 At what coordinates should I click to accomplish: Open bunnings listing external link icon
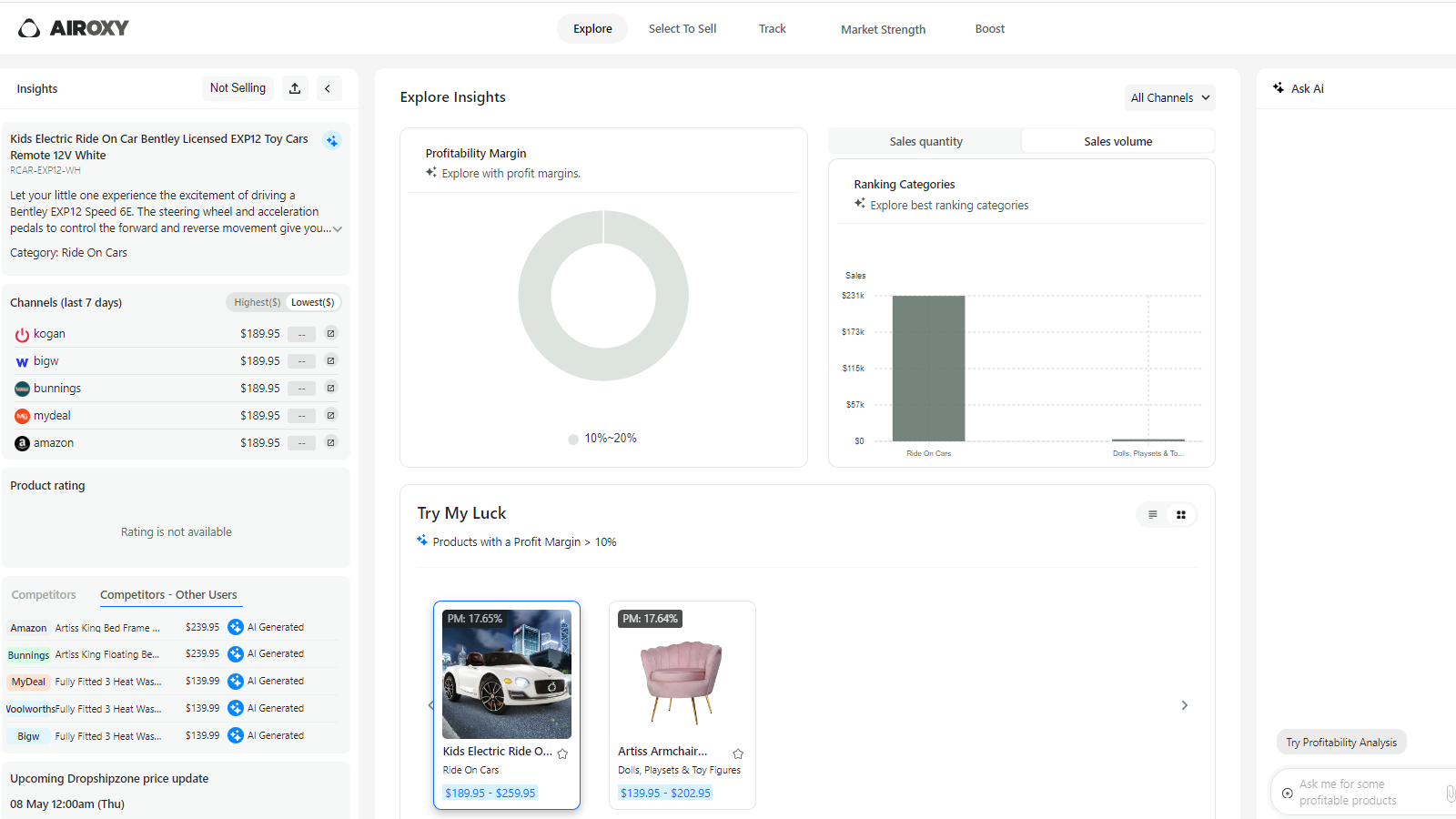pyautogui.click(x=331, y=389)
